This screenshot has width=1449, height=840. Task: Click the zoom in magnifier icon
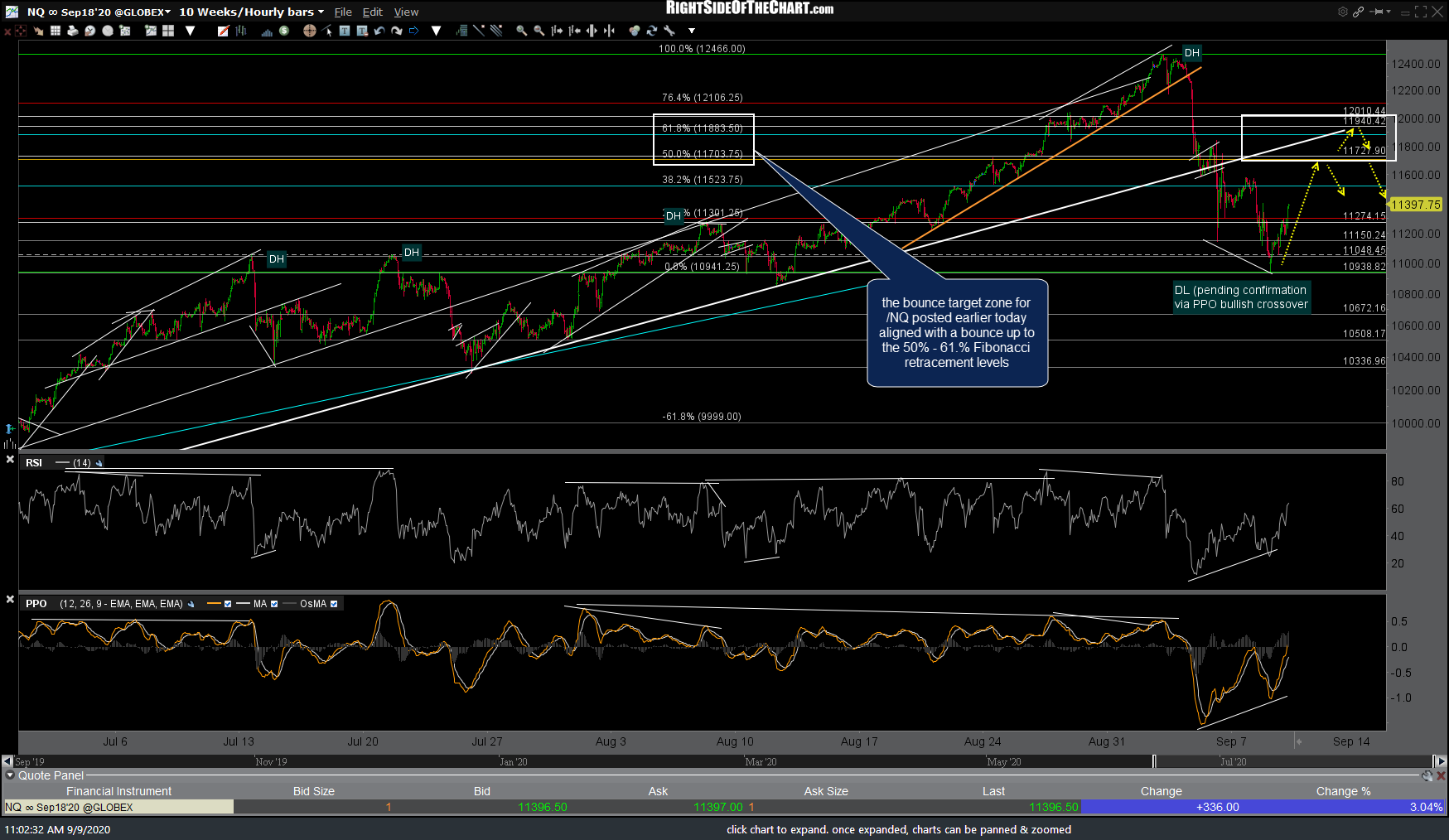coord(521,31)
